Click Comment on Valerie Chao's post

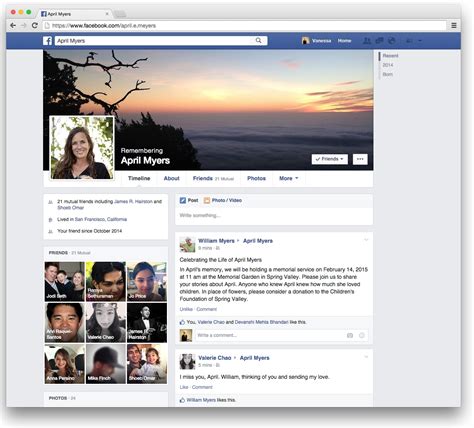pos(202,387)
